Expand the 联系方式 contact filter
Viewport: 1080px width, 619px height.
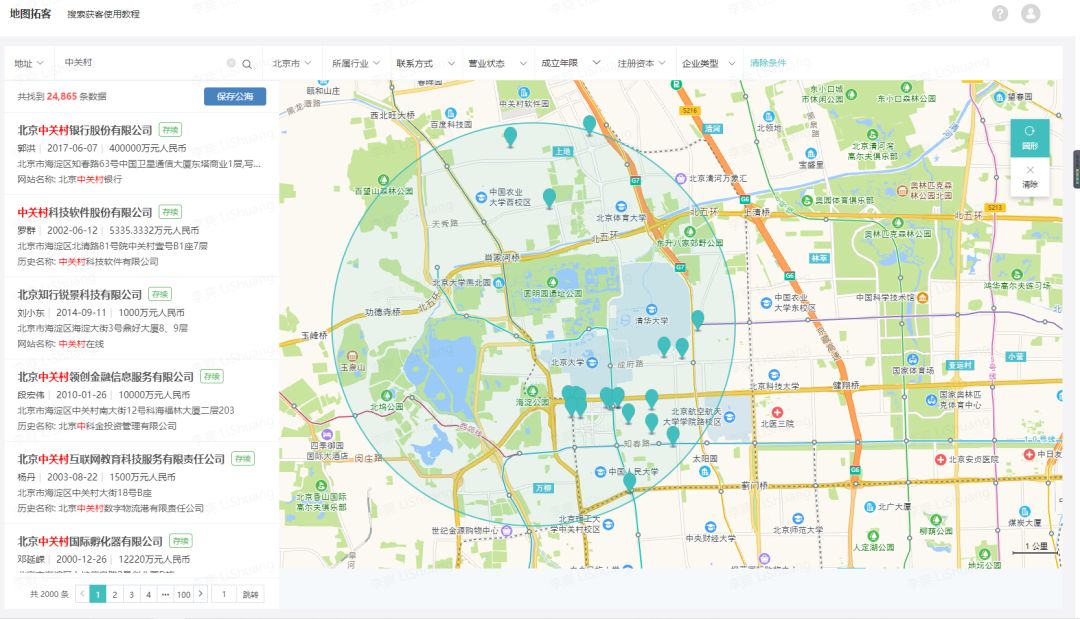click(x=425, y=63)
